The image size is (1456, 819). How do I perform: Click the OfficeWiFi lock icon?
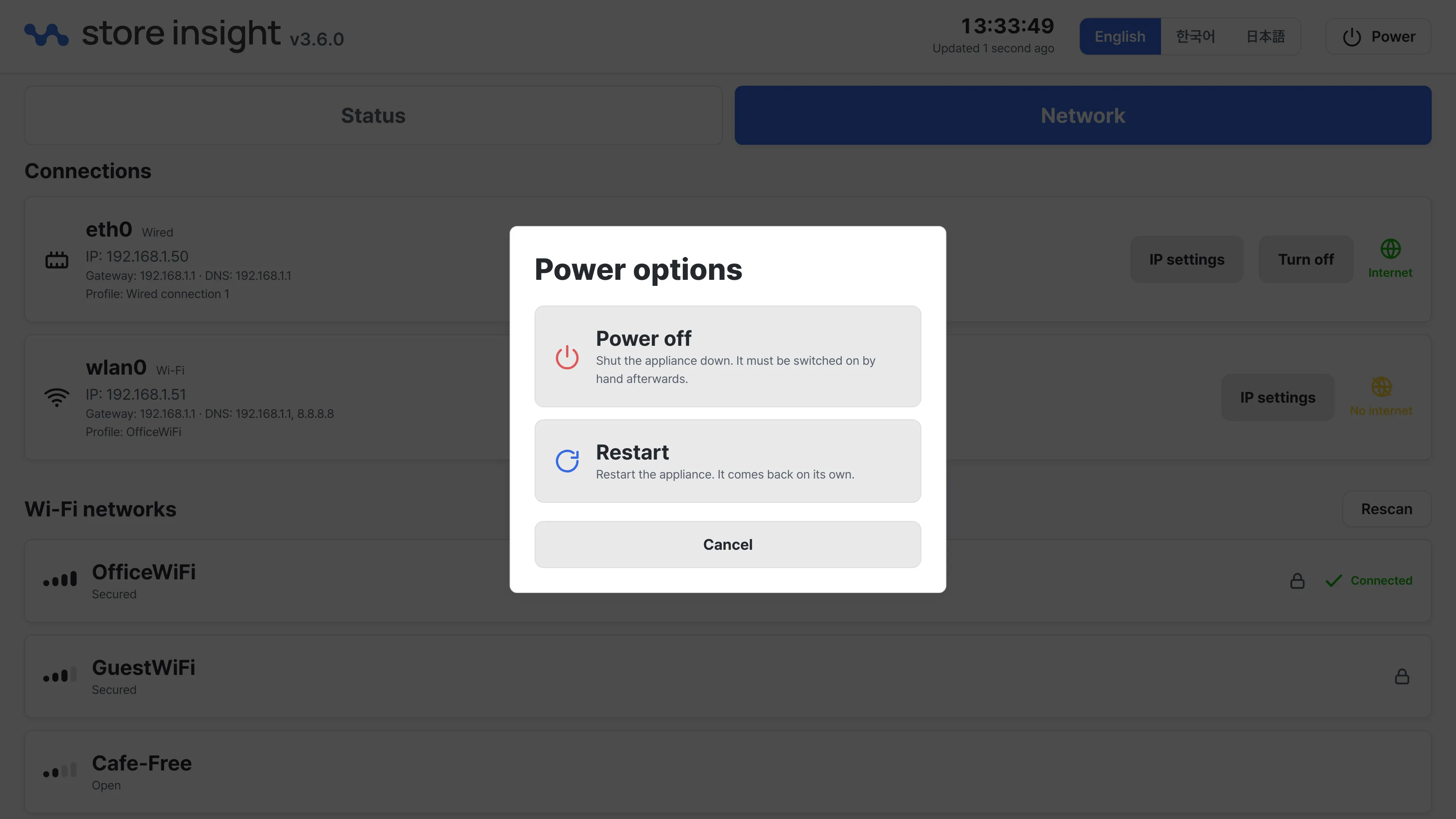point(1297,581)
